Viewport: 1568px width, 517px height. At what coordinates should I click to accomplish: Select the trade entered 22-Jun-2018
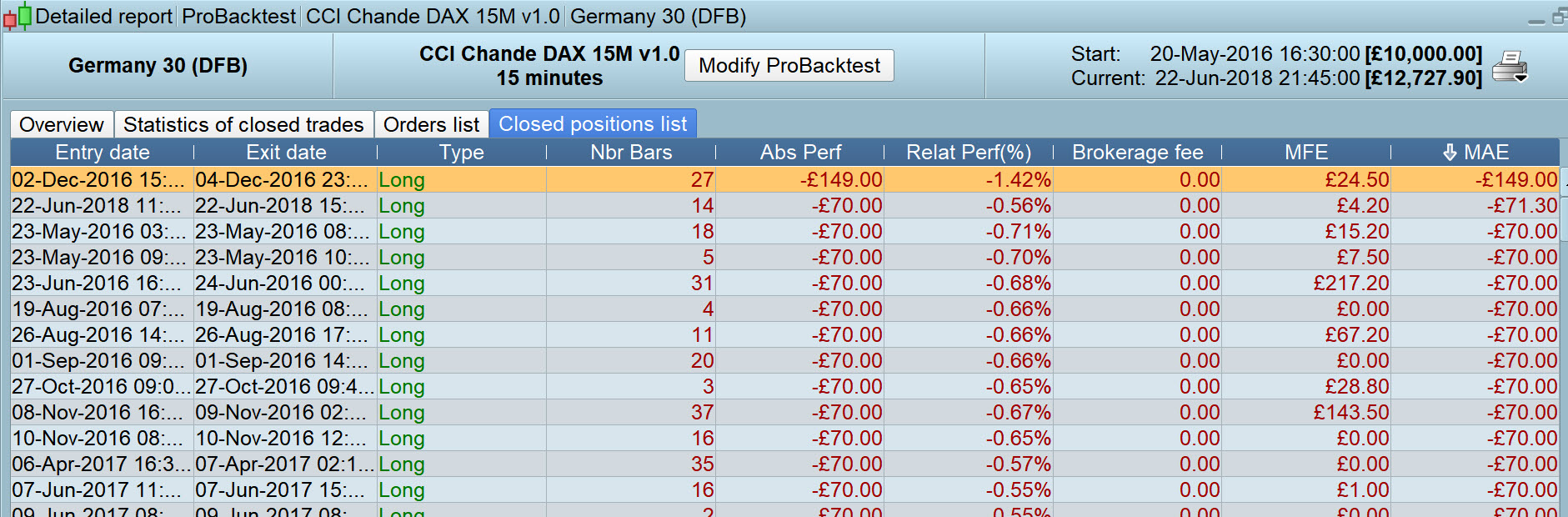pos(98,206)
